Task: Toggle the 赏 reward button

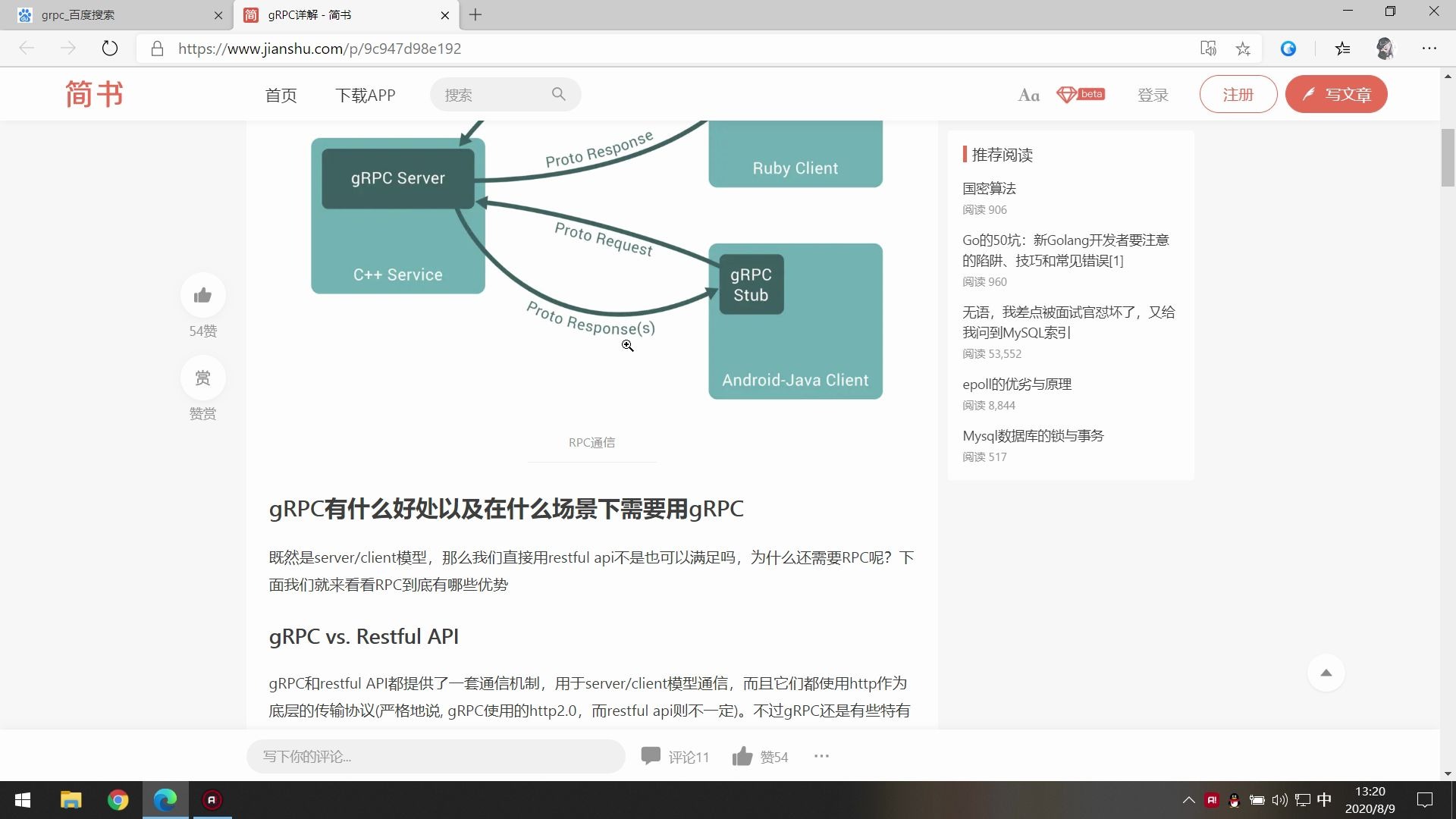Action: click(202, 378)
